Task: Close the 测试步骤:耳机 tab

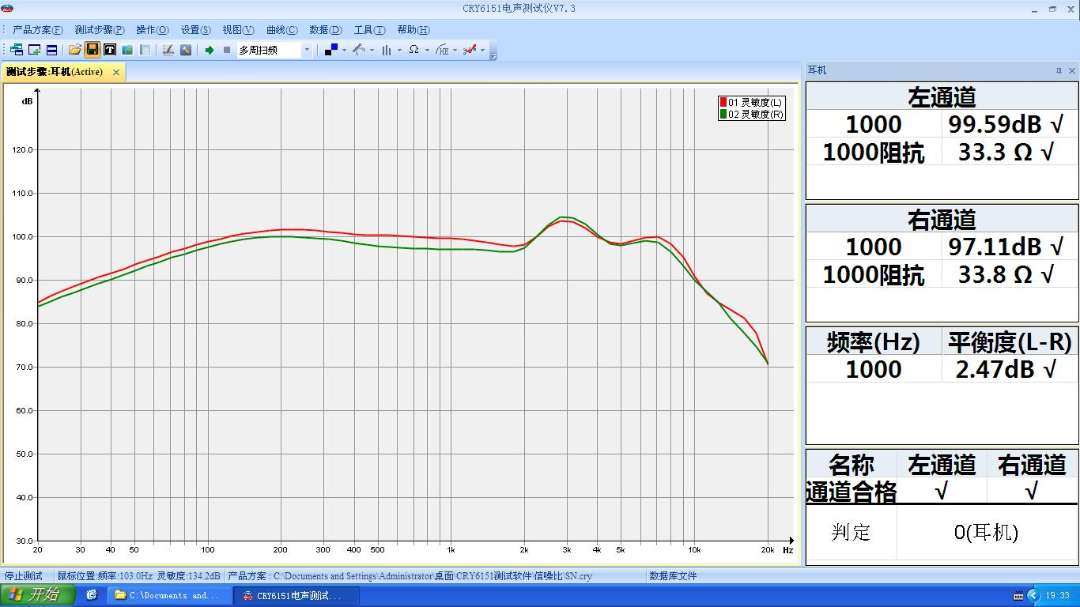Action: [x=116, y=72]
